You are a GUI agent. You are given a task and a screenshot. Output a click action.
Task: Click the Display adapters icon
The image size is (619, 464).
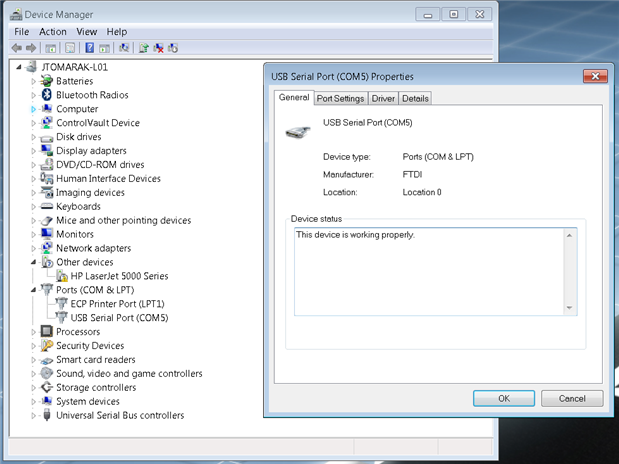[x=47, y=150]
